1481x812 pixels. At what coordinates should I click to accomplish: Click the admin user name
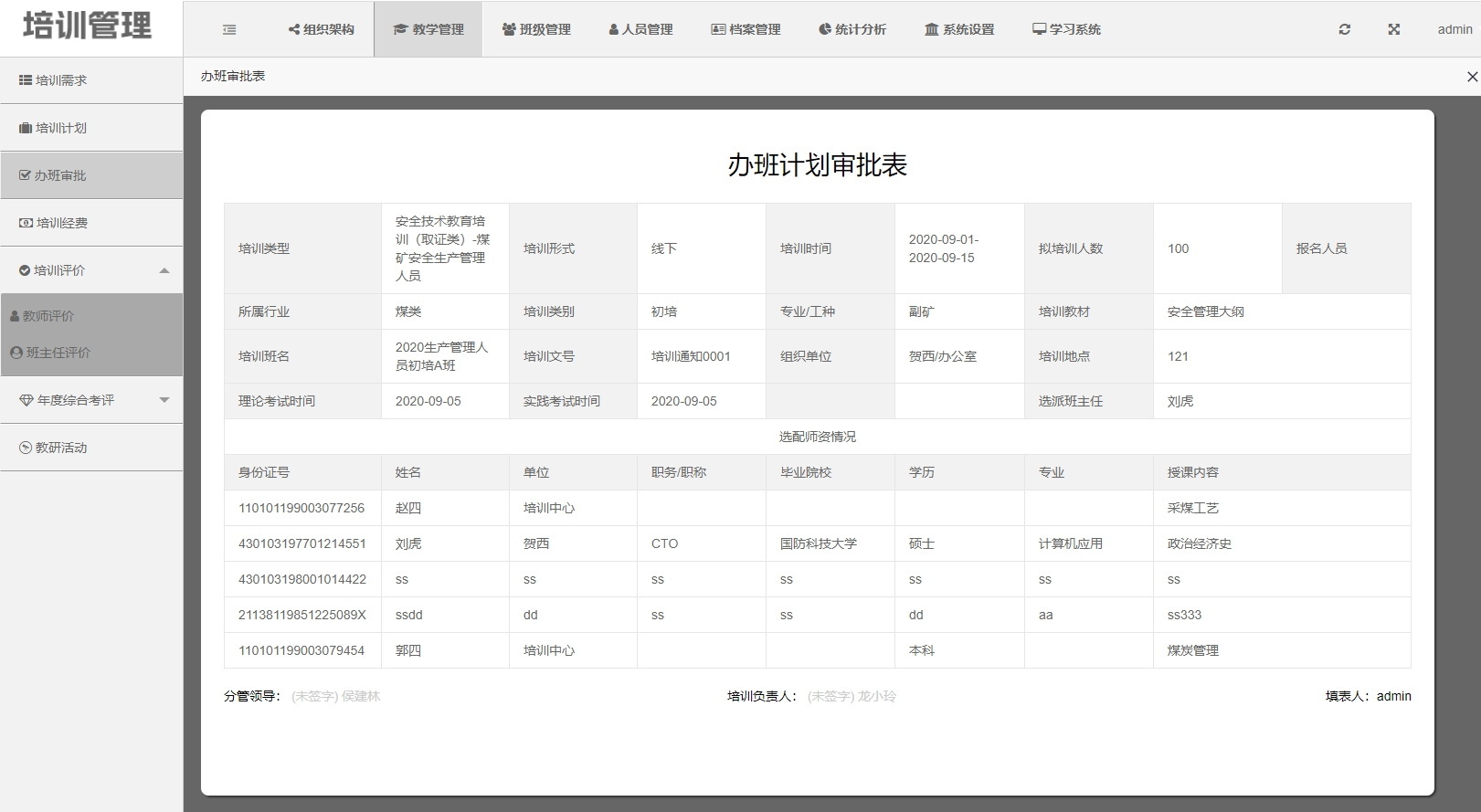click(1455, 29)
